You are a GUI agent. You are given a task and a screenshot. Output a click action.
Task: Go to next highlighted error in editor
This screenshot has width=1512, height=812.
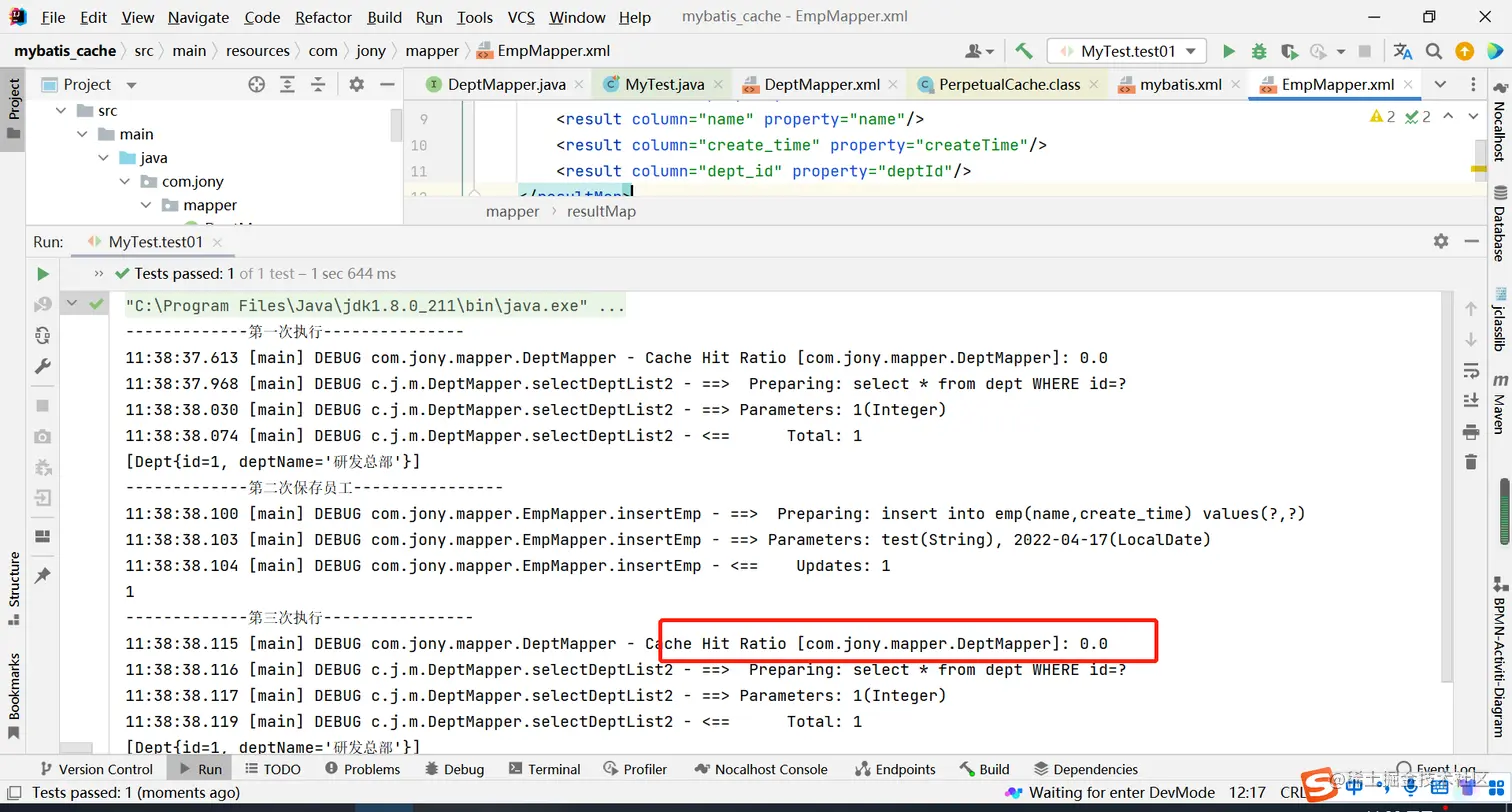(x=1473, y=117)
